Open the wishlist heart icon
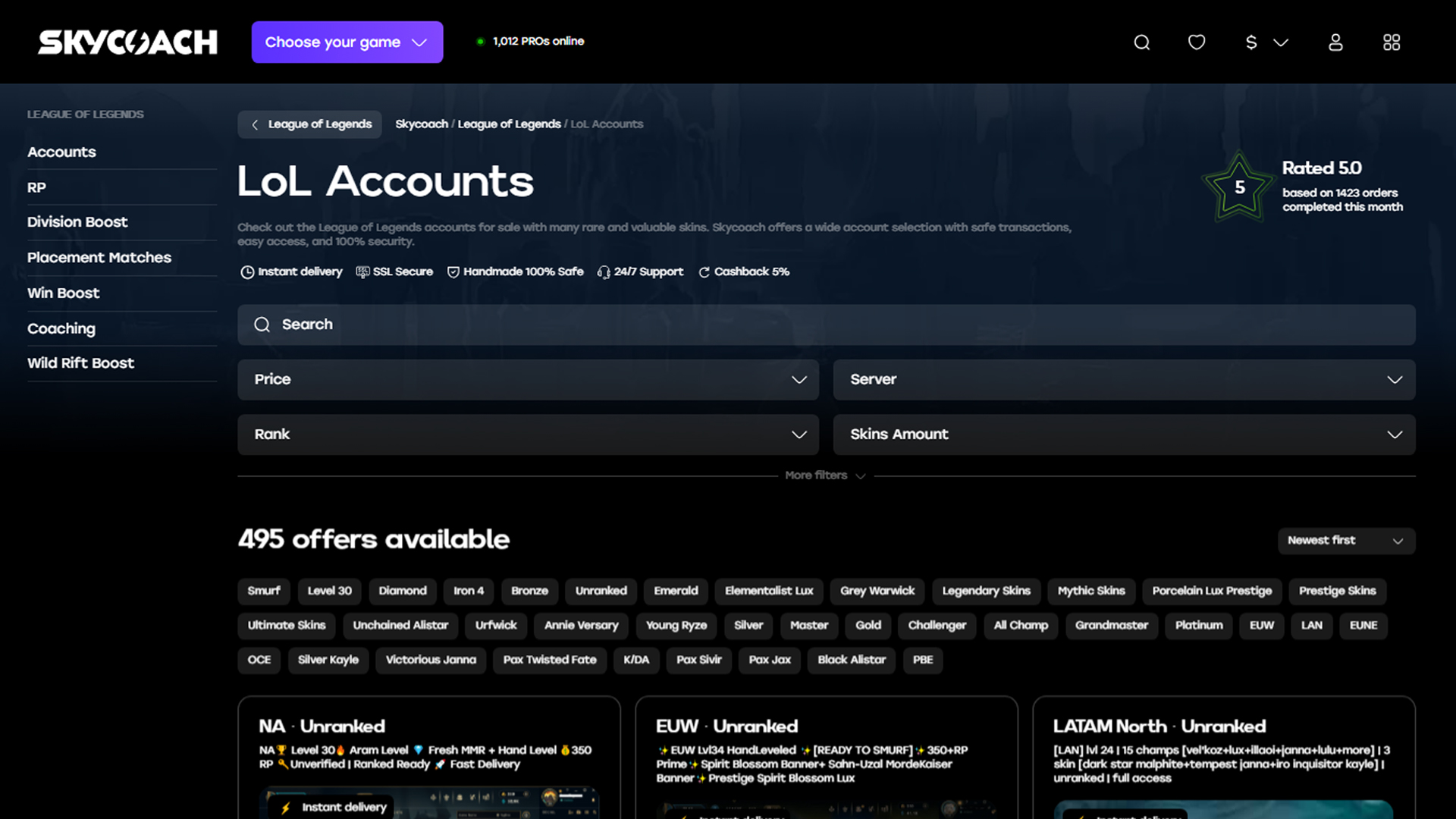Image resolution: width=1456 pixels, height=819 pixels. point(1196,42)
